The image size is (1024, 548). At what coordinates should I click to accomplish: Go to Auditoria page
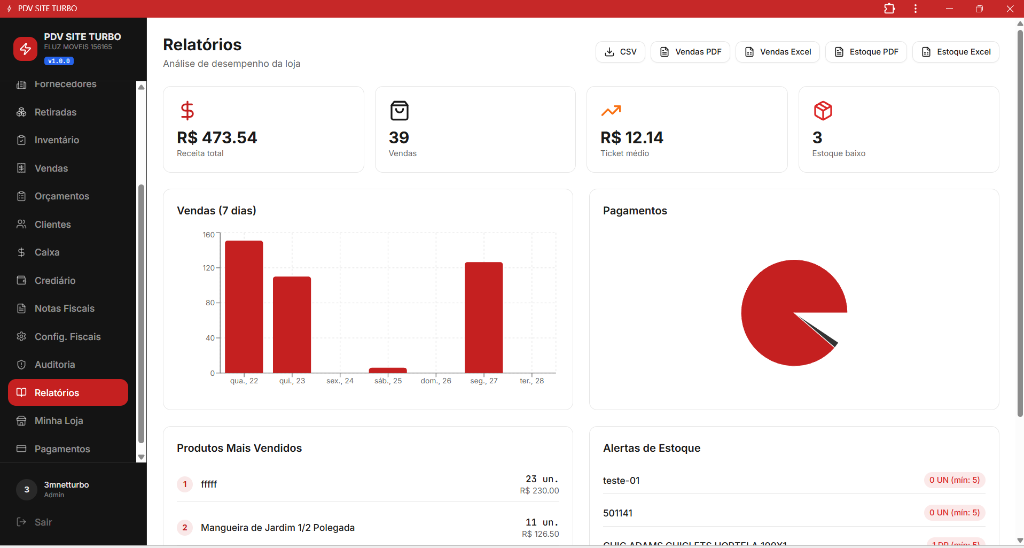tap(68, 365)
